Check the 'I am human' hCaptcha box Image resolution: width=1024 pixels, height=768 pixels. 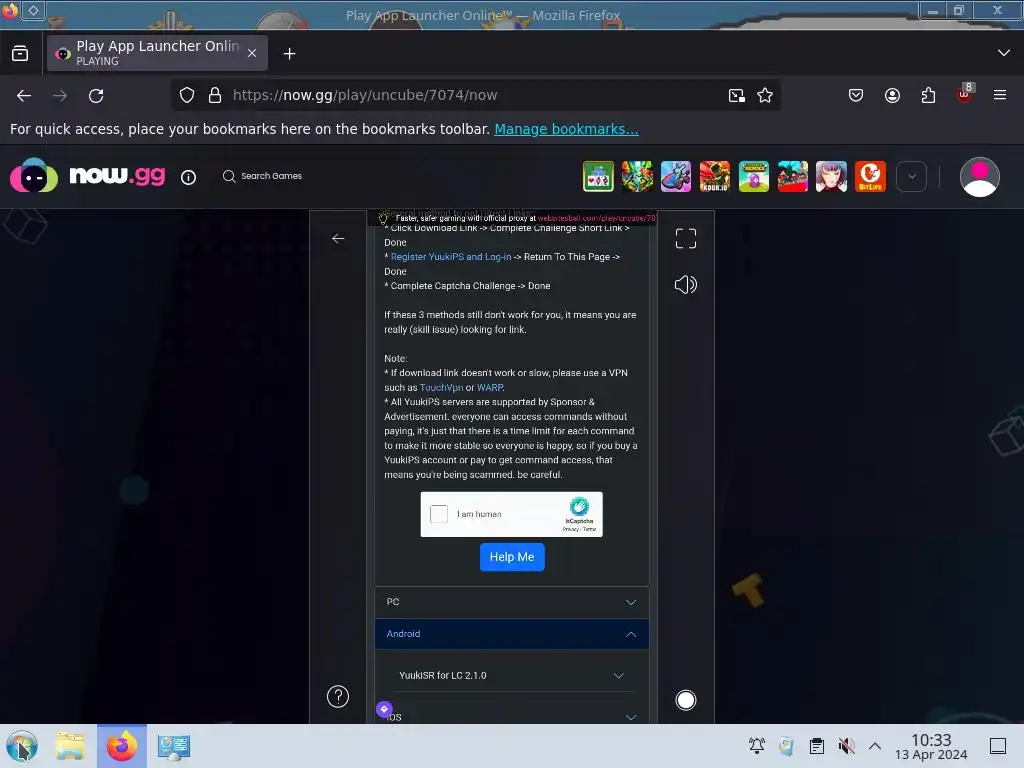pos(439,514)
